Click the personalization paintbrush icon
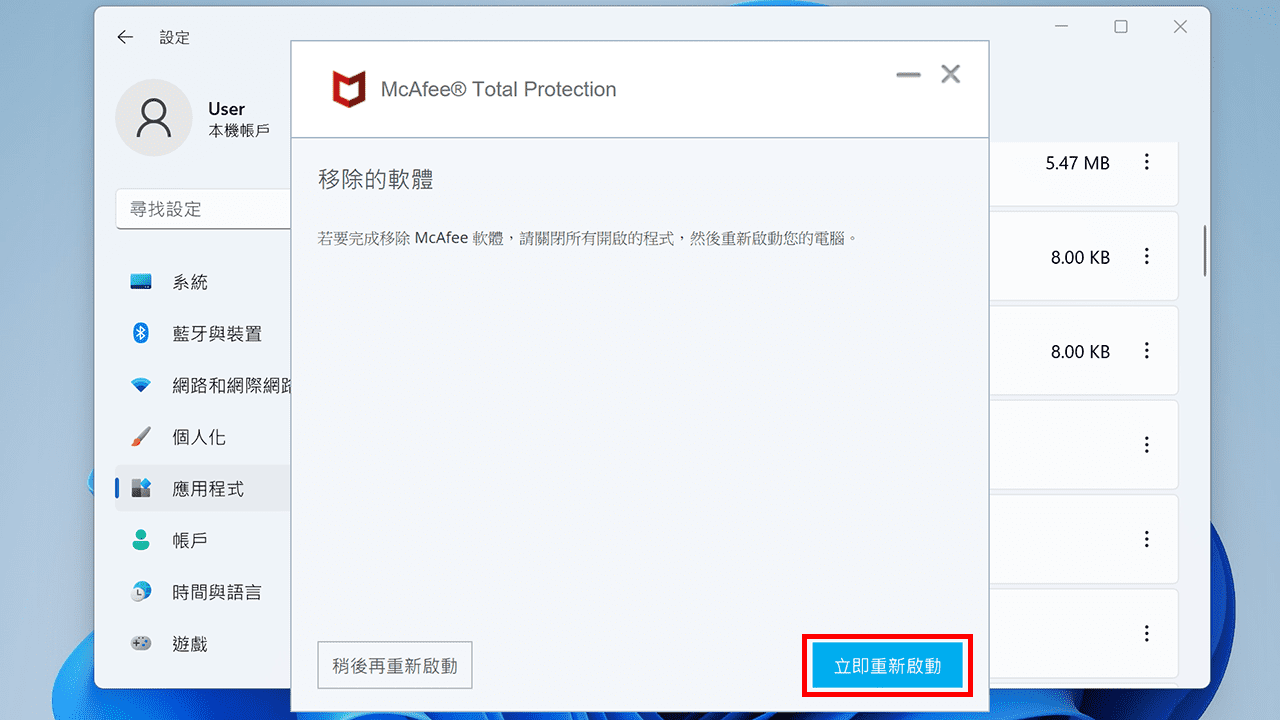This screenshot has height=720, width=1280. [x=141, y=437]
